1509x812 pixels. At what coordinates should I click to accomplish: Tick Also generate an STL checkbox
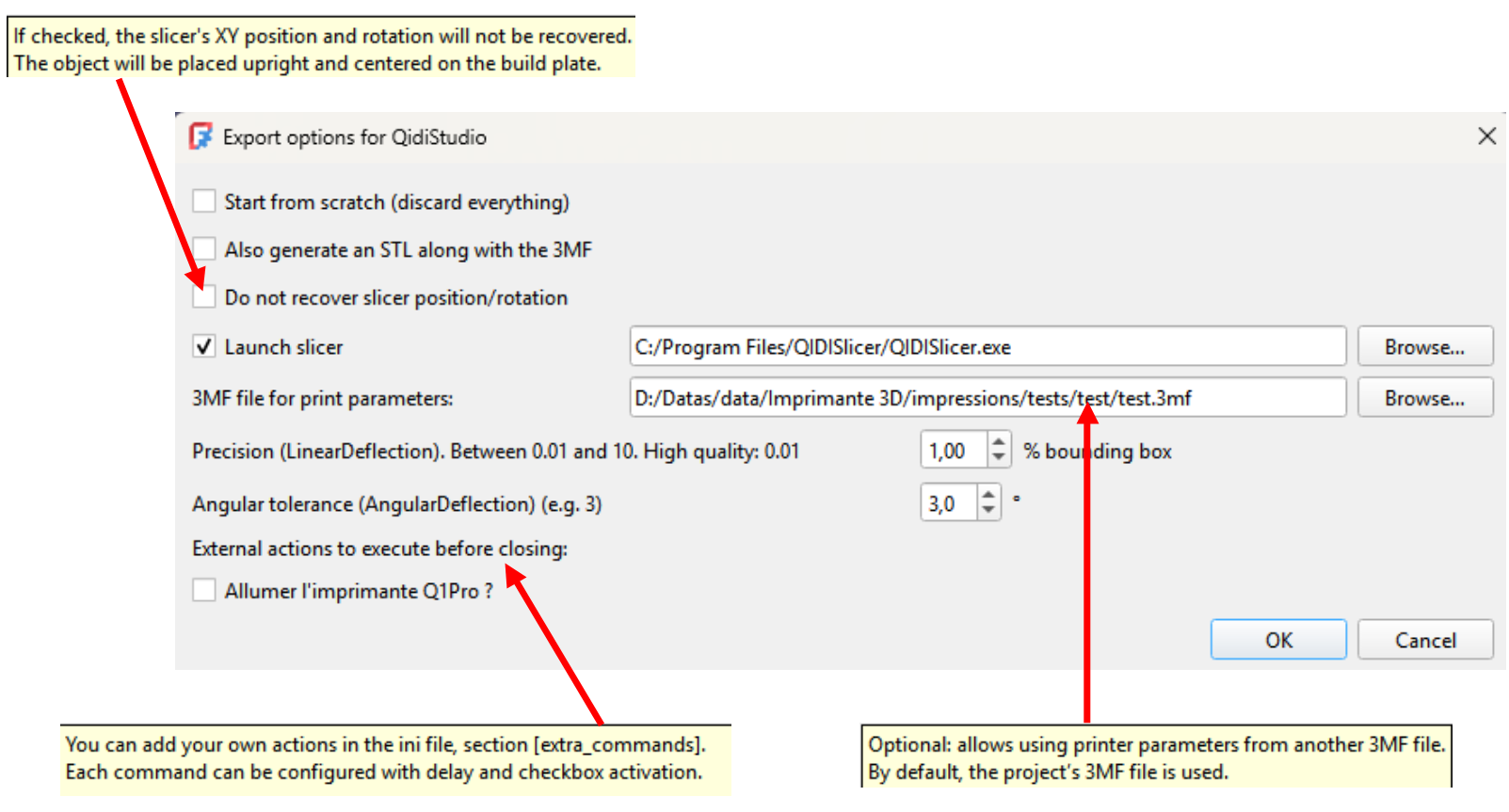203,249
